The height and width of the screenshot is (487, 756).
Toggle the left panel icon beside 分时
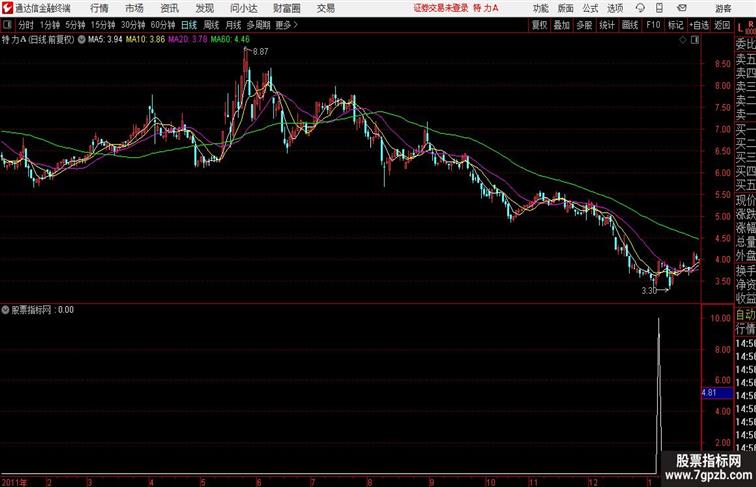[x=7, y=25]
